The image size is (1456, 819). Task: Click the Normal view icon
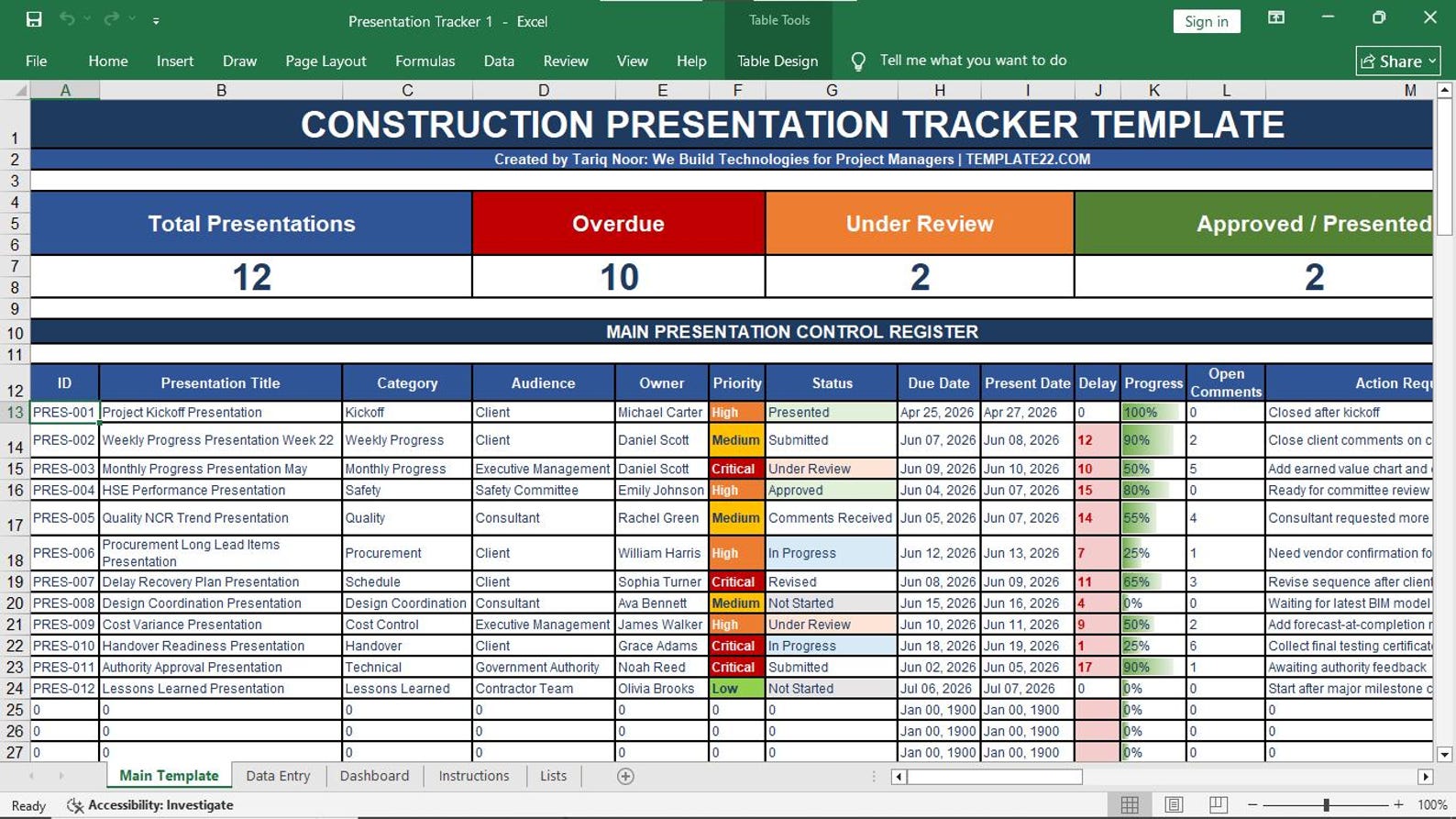1130,804
